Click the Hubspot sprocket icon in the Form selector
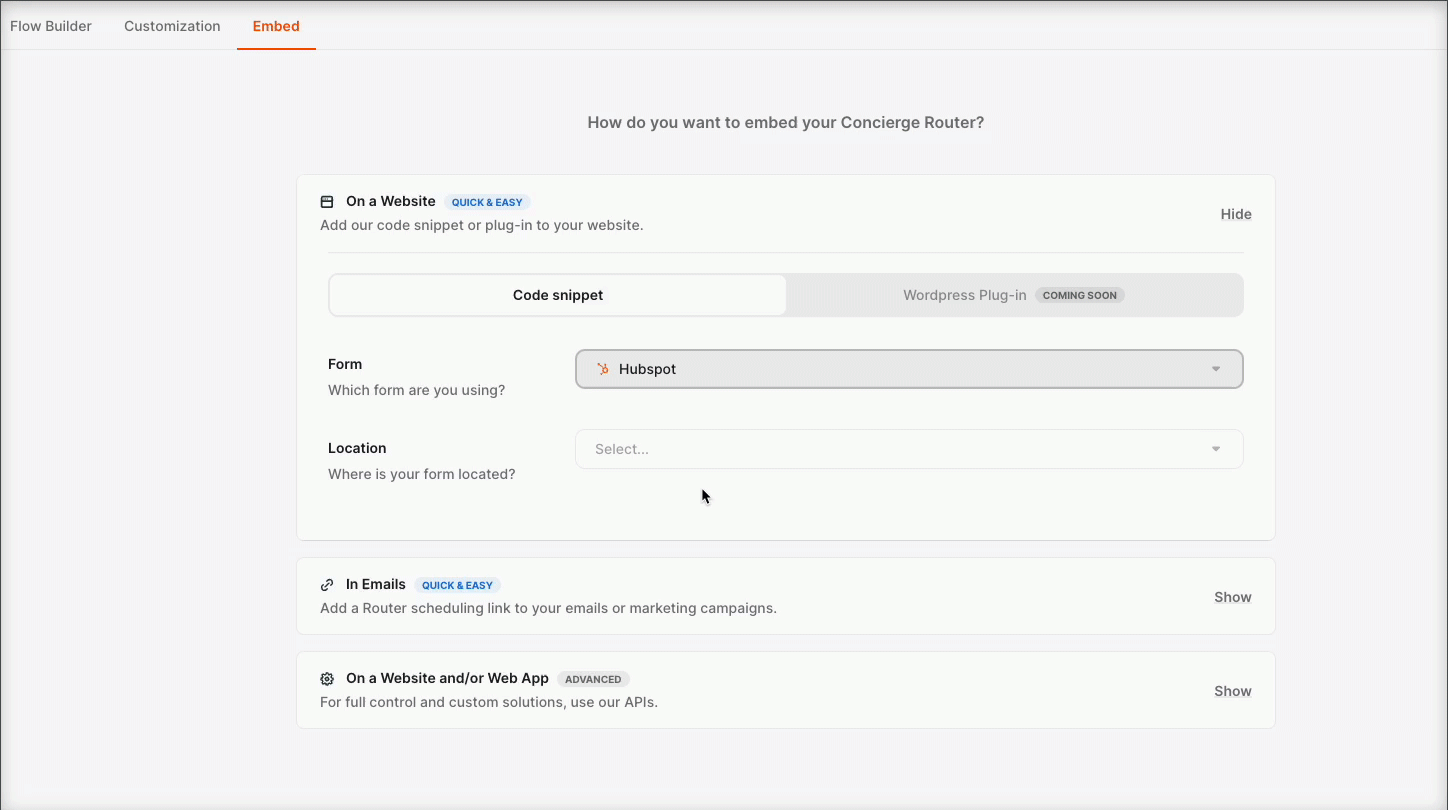Viewport: 1448px width, 810px height. pyautogui.click(x=602, y=368)
